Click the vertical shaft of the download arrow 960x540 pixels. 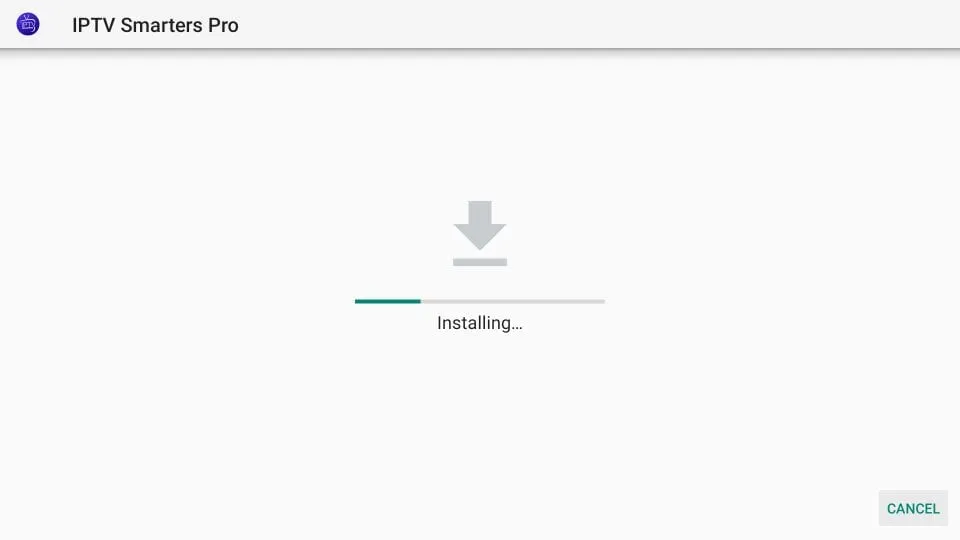click(480, 213)
